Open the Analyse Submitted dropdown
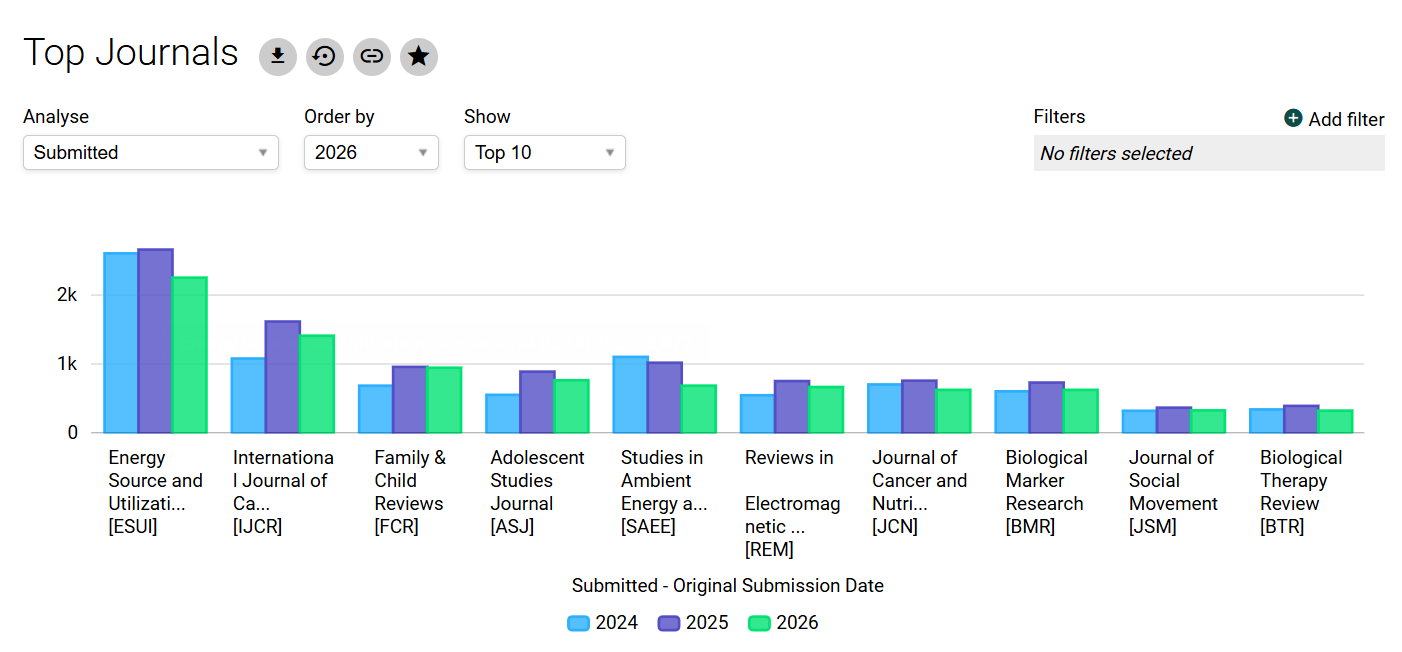 [x=151, y=152]
